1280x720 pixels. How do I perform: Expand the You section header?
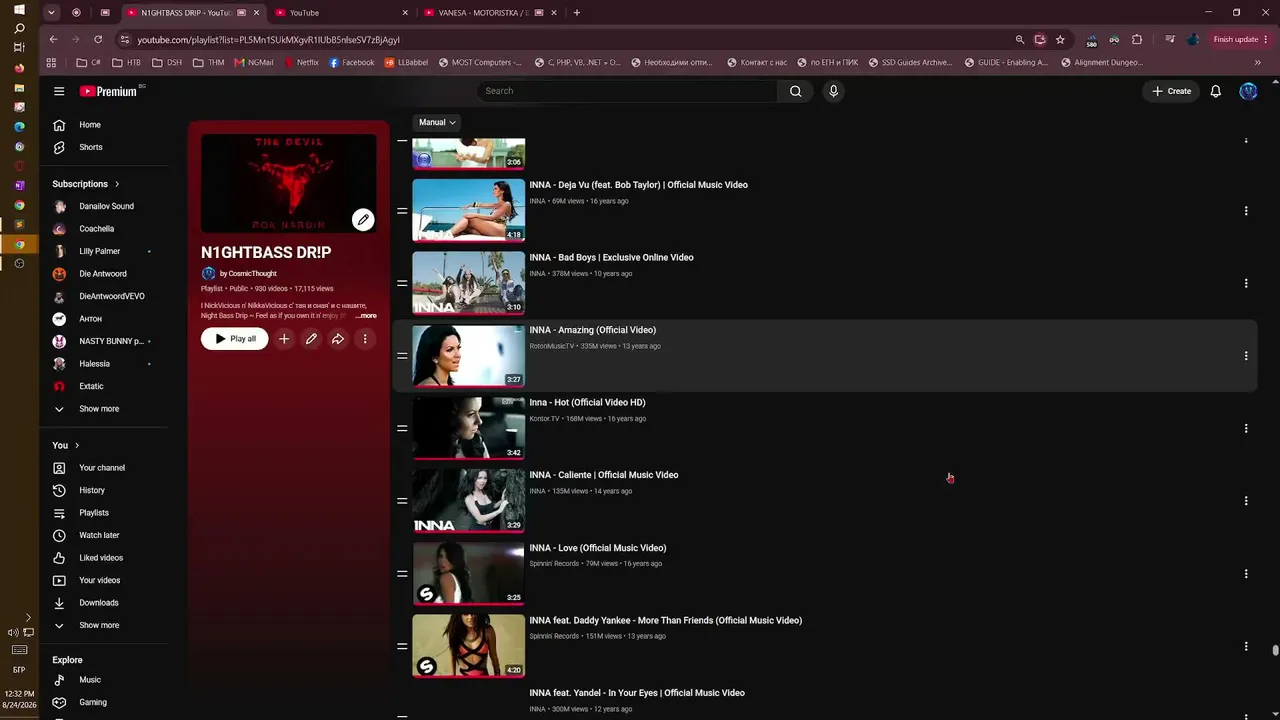(x=66, y=445)
